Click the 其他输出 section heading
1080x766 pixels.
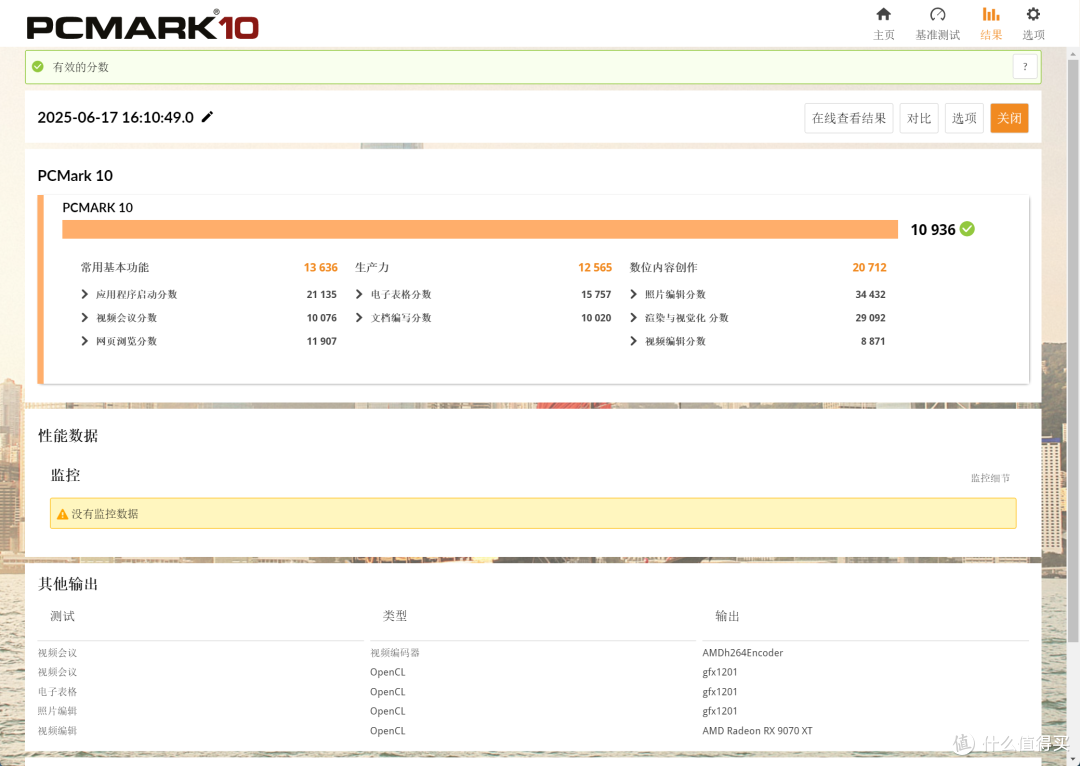pos(68,584)
